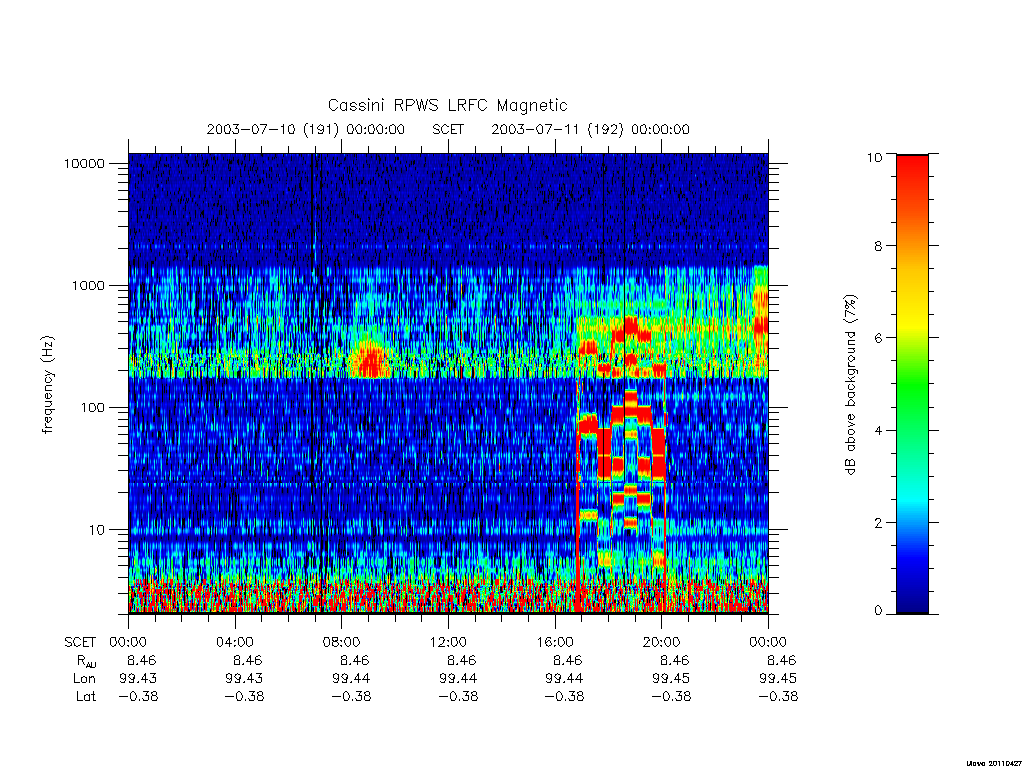Click the 8.46 R AU value under 12:00
This screenshot has height=768, width=1024.
(x=462, y=661)
